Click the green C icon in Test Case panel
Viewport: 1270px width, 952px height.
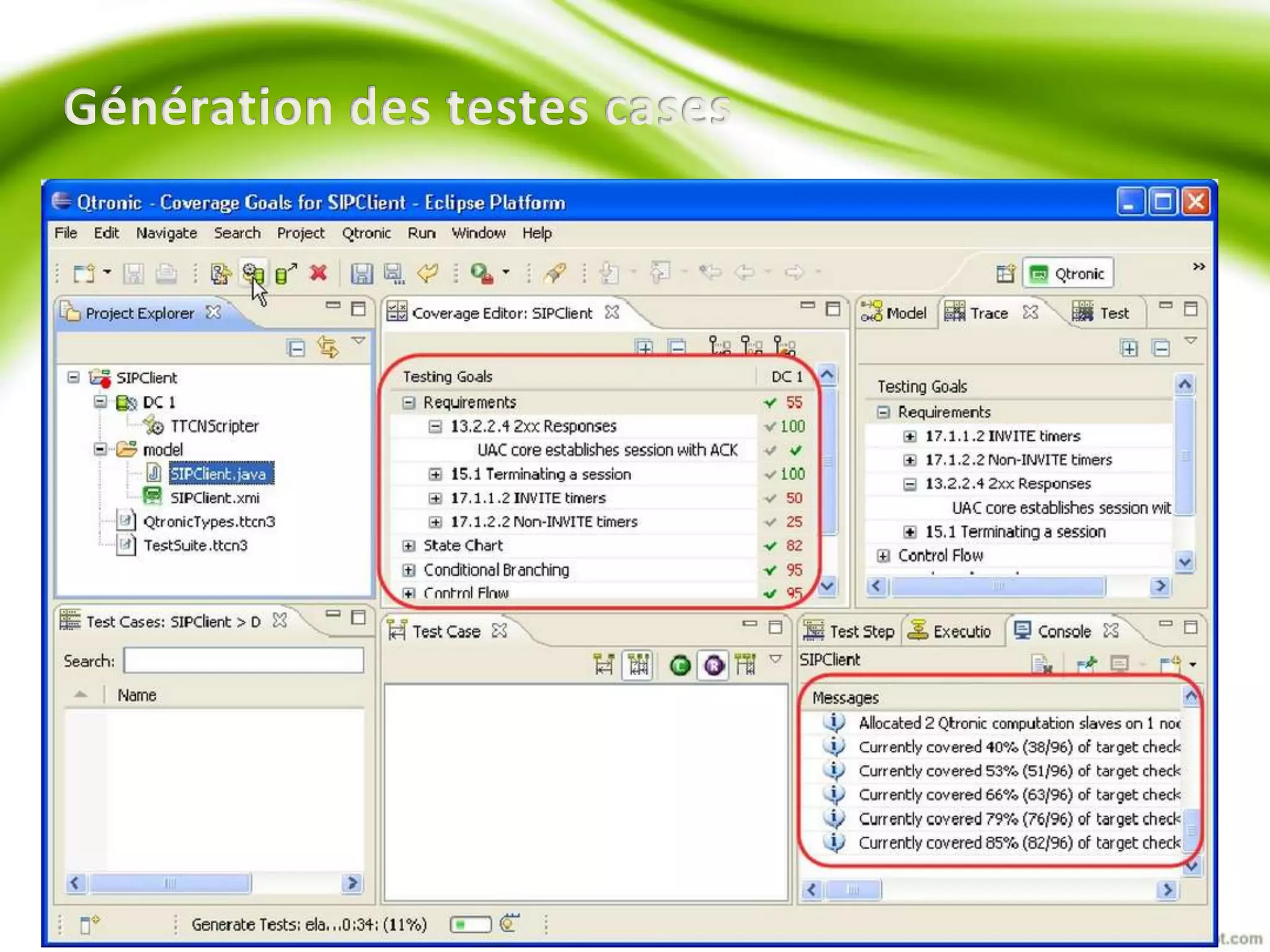(x=680, y=666)
